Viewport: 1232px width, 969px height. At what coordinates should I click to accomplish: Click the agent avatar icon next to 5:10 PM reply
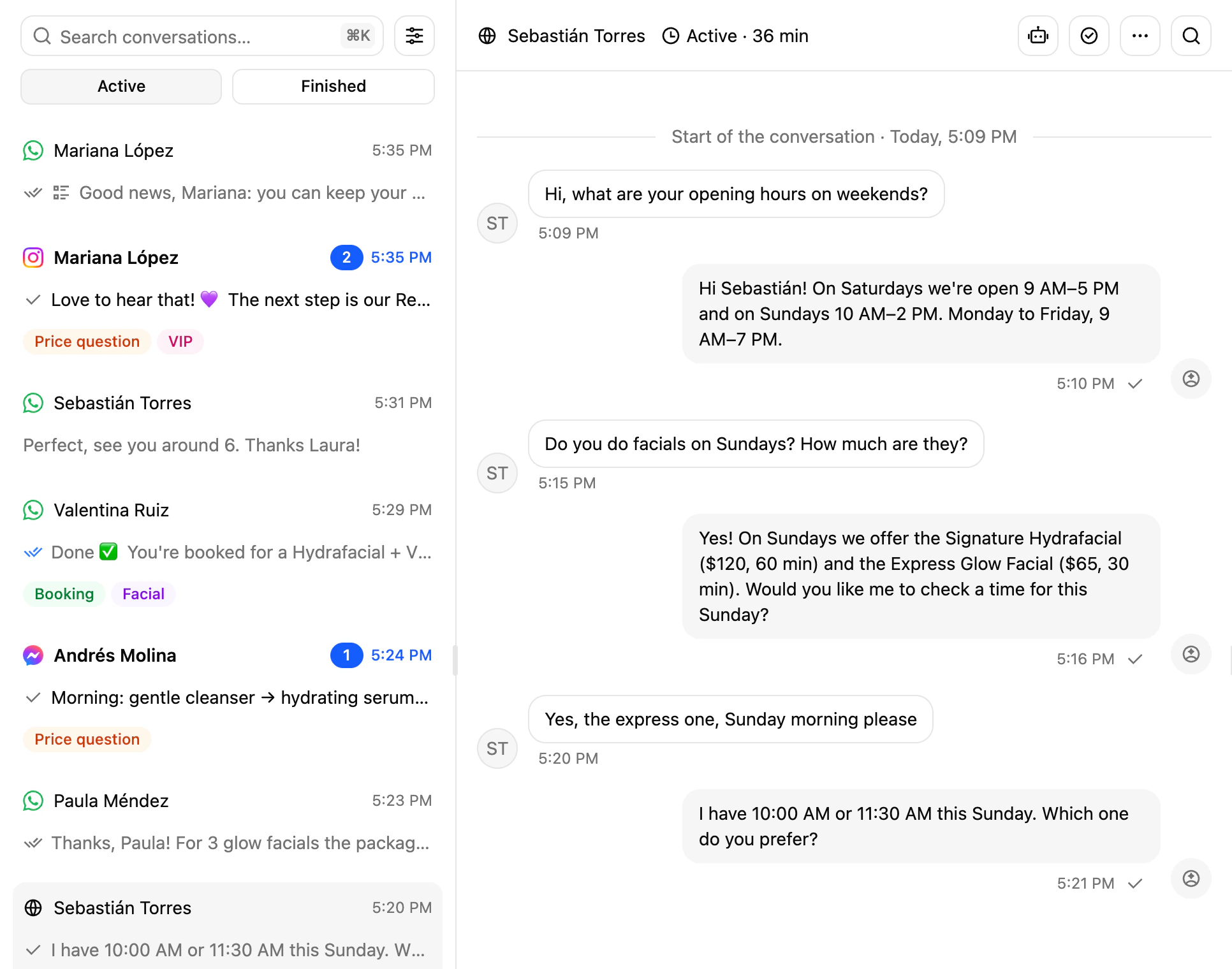1191,379
